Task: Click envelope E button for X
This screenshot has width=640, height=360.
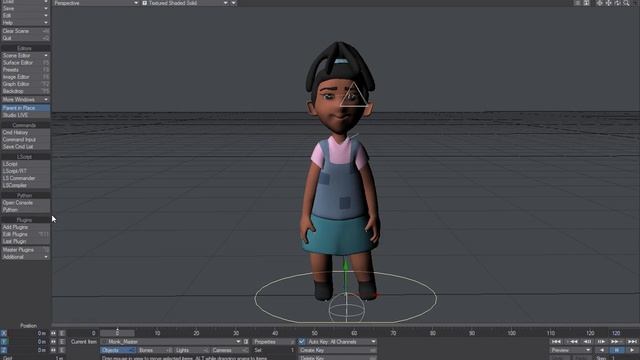Action: coord(62,333)
